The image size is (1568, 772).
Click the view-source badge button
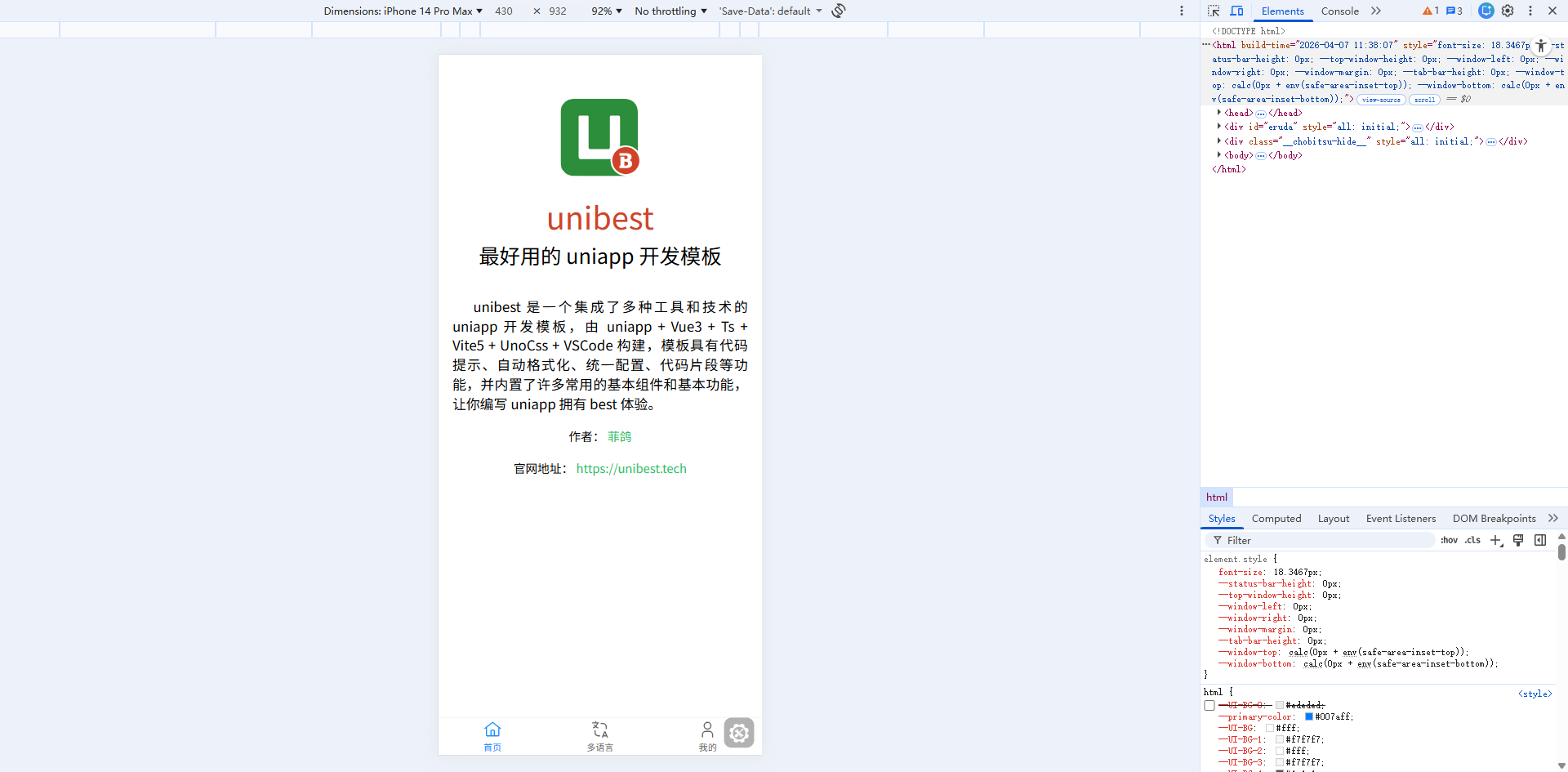1381,100
